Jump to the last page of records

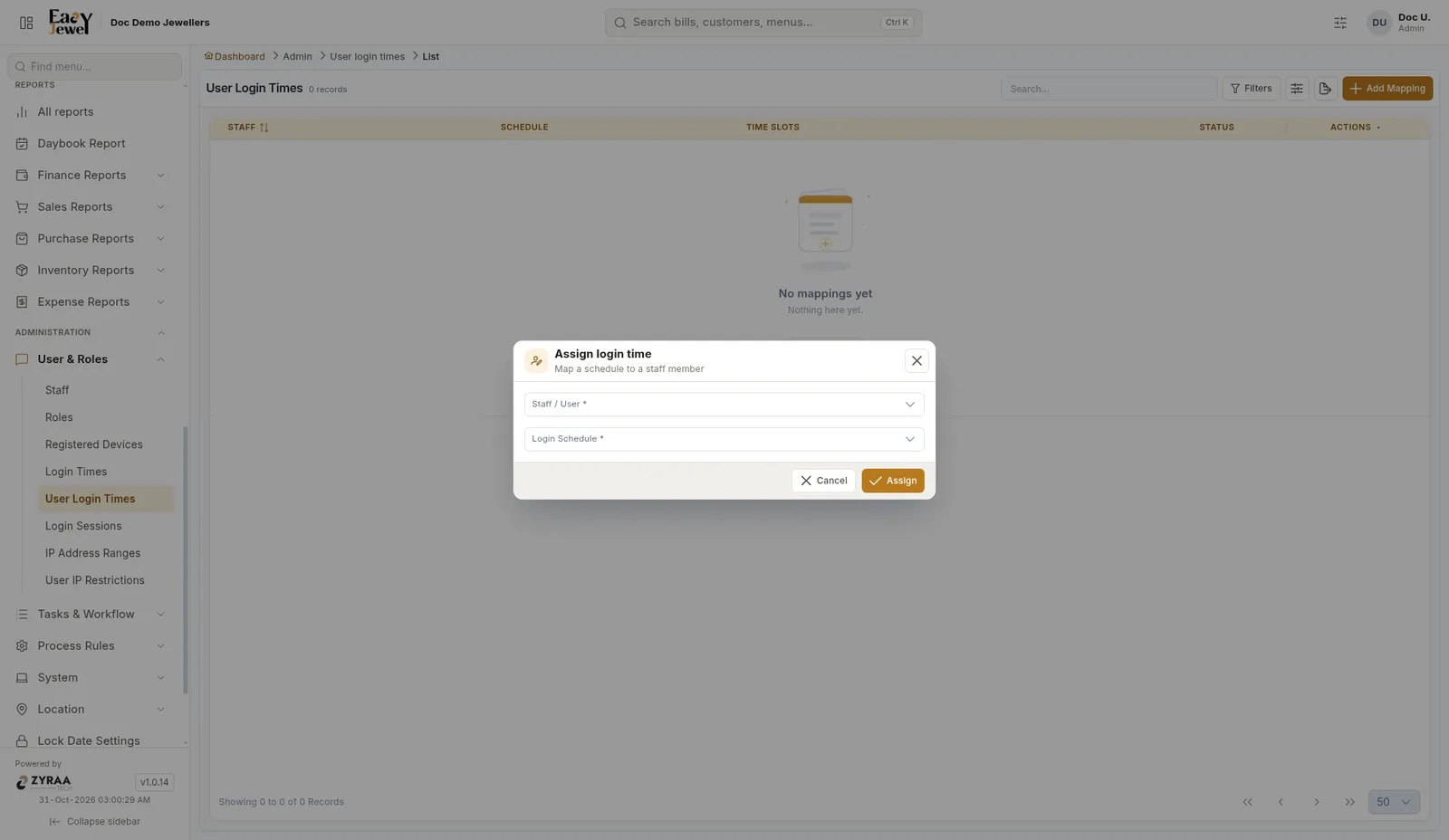[1350, 802]
